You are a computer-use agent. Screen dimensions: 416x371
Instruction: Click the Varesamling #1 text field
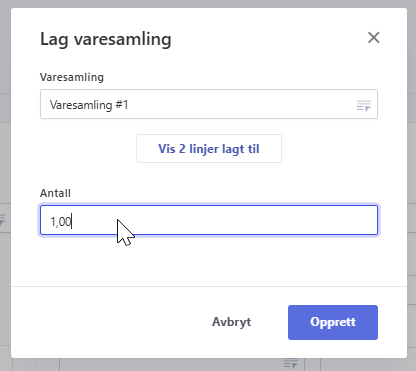click(x=209, y=104)
